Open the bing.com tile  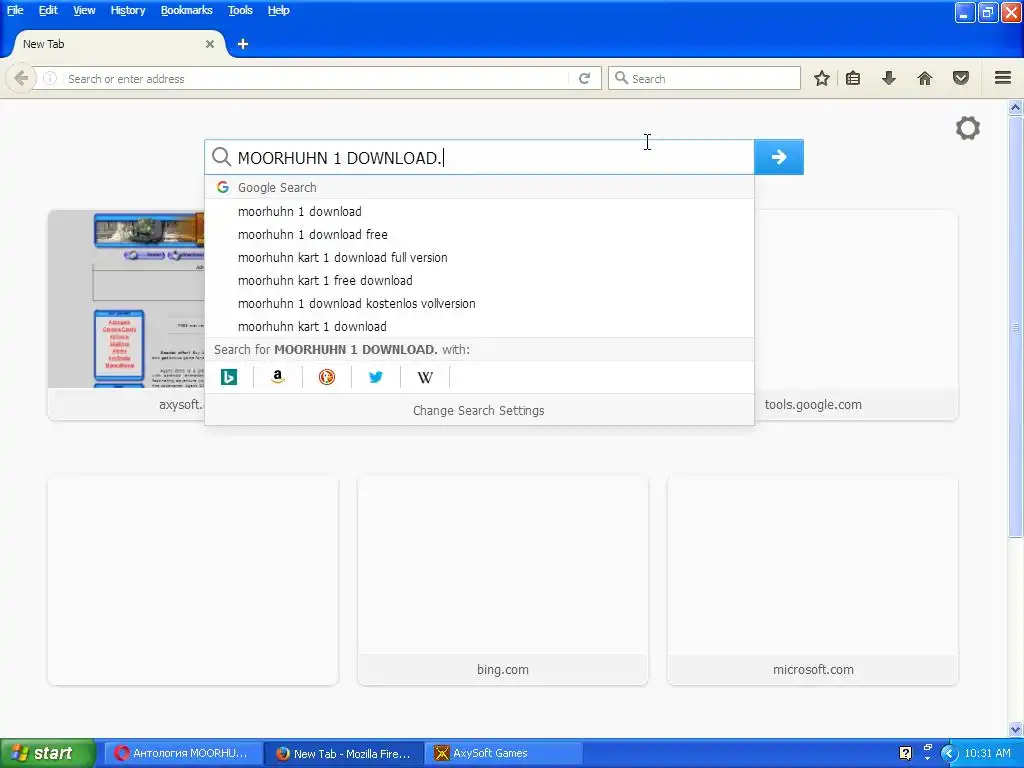pos(503,581)
